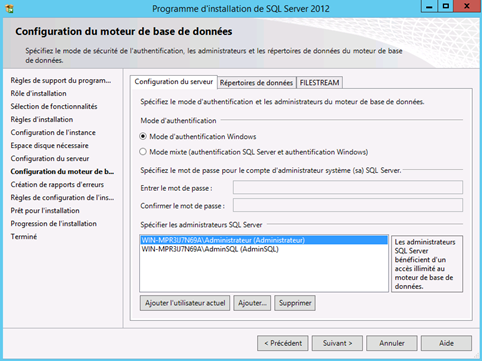Cancel setup with the Annuler button
The height and width of the screenshot is (361, 482).
[392, 343]
